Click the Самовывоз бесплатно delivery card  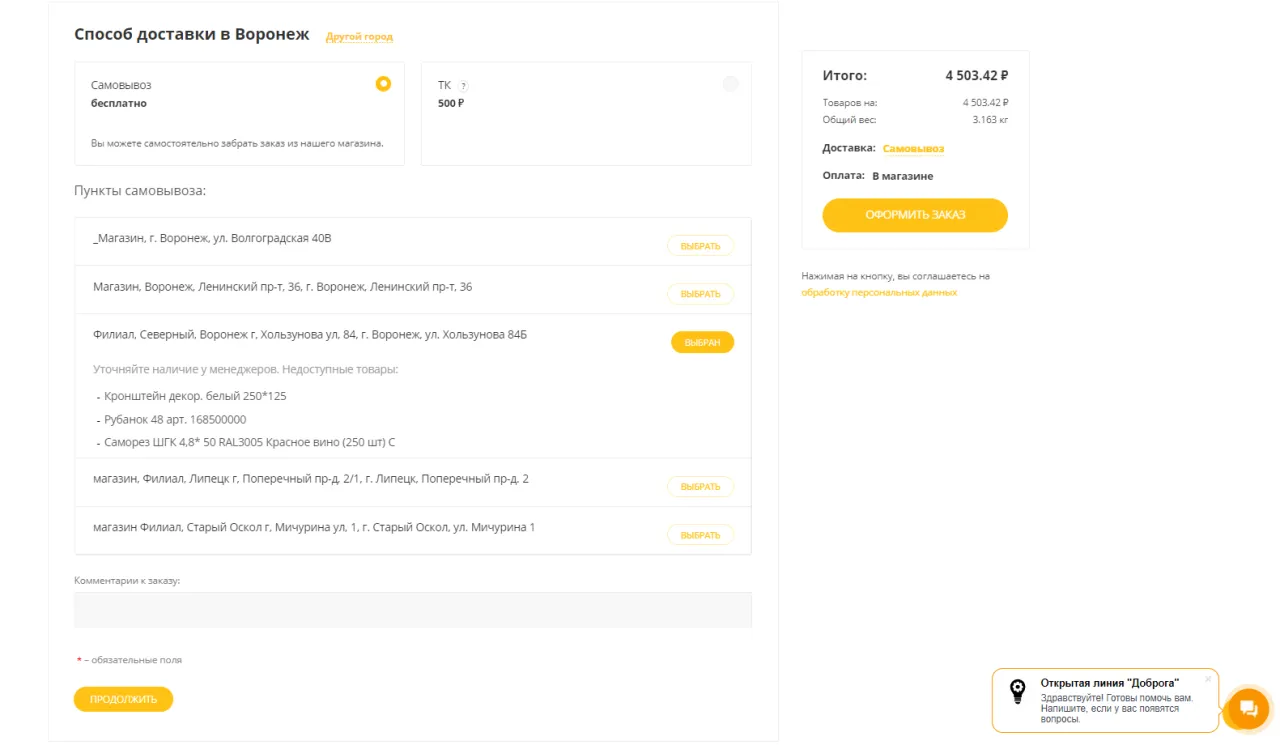239,113
